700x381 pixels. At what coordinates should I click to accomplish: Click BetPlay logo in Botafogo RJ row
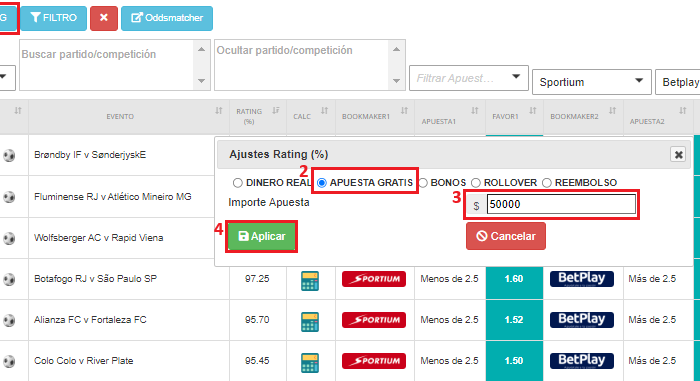pyautogui.click(x=582, y=279)
